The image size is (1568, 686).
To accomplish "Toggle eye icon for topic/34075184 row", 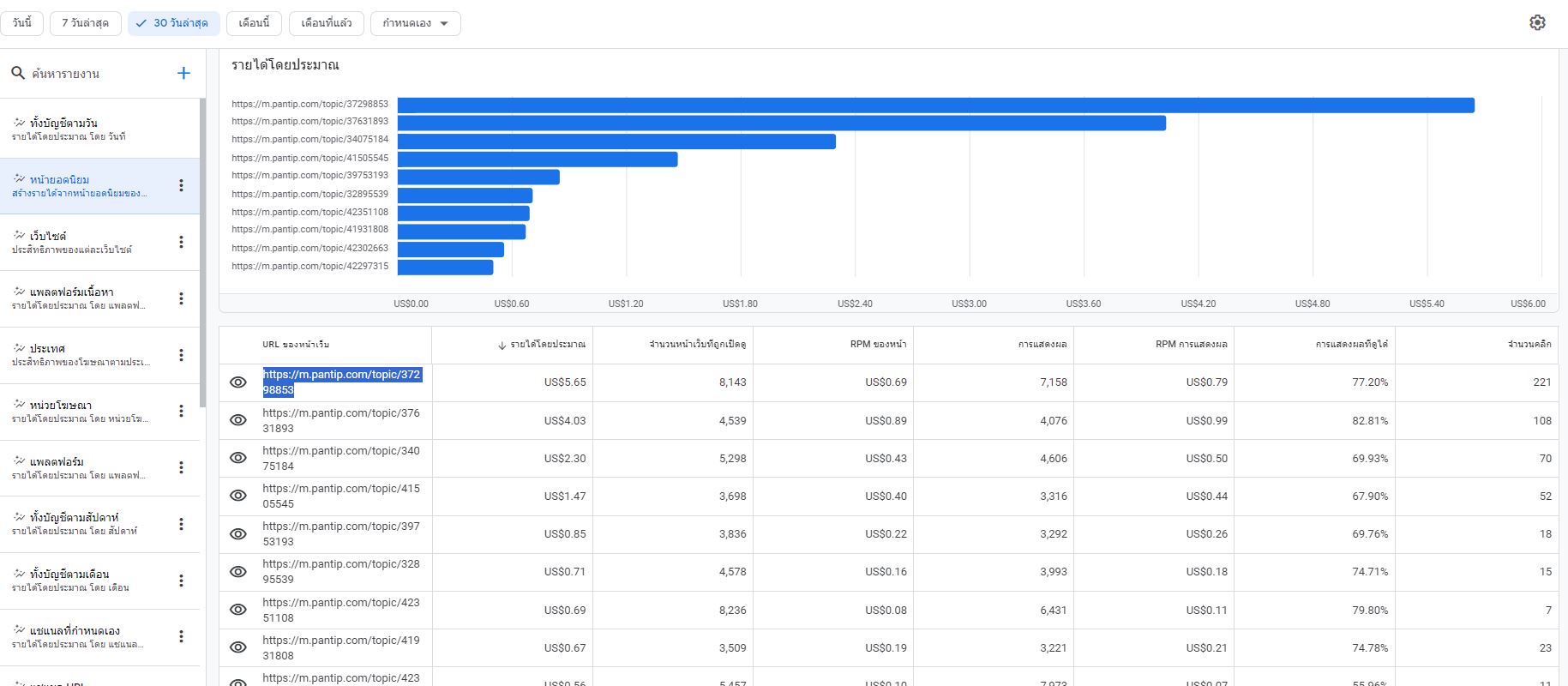I will pyautogui.click(x=238, y=458).
